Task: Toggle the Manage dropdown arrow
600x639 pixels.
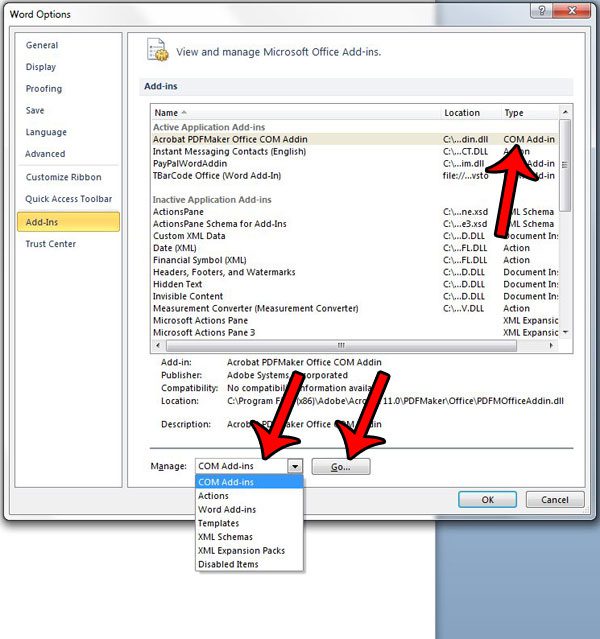Action: pyautogui.click(x=295, y=466)
